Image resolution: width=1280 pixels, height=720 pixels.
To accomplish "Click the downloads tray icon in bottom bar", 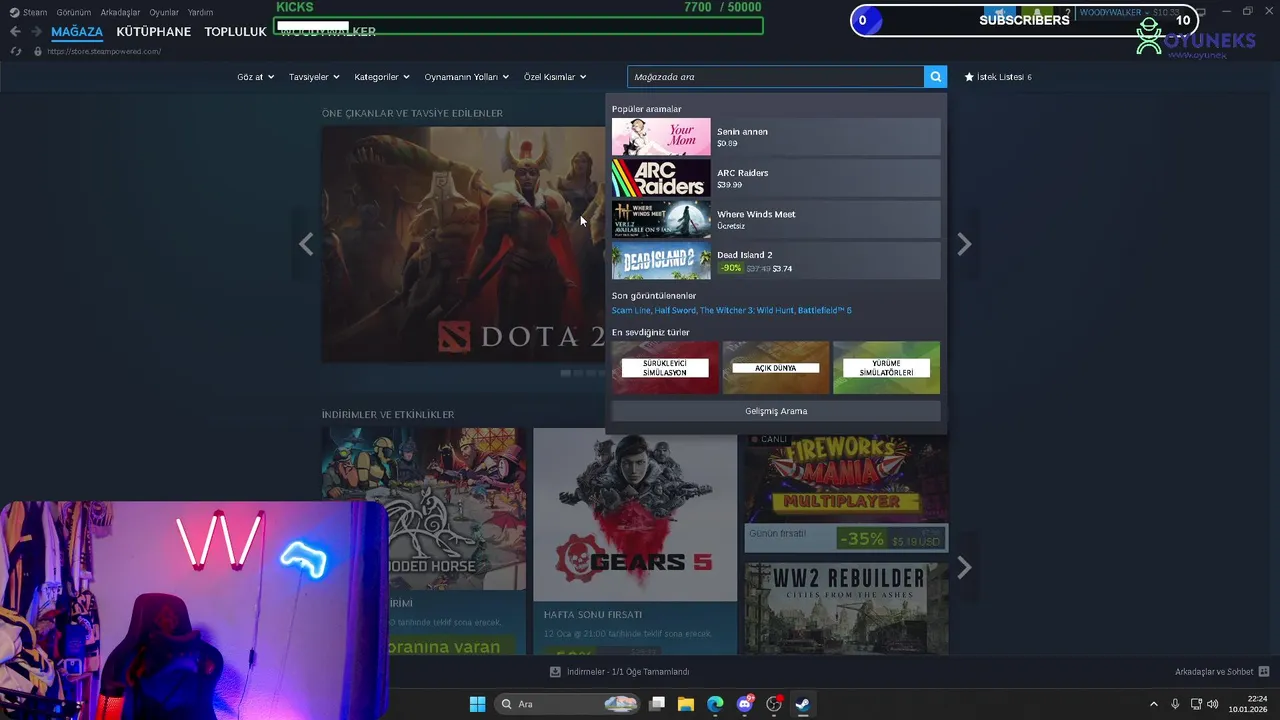I will click(556, 672).
